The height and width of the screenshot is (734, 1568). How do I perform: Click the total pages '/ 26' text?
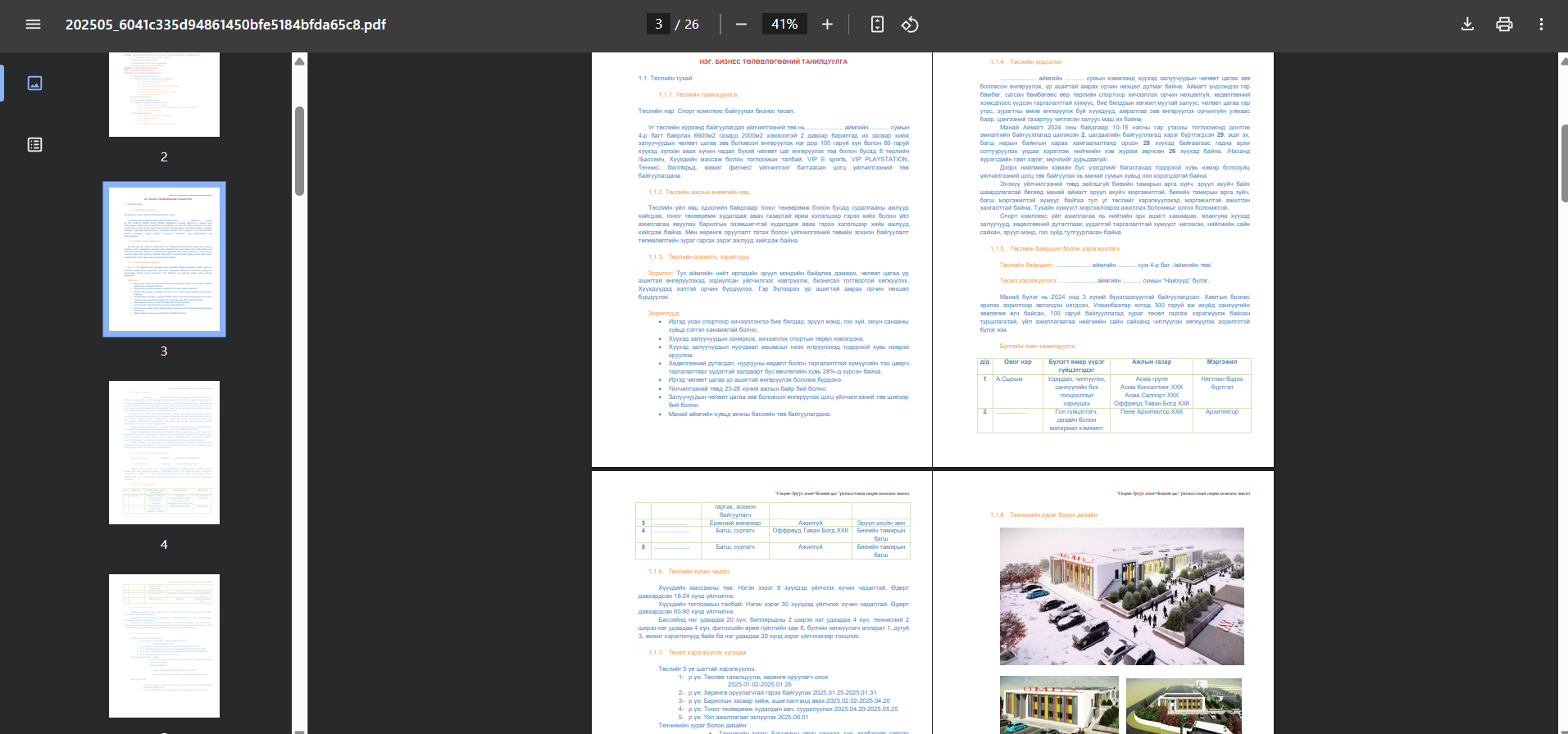pyautogui.click(x=687, y=25)
